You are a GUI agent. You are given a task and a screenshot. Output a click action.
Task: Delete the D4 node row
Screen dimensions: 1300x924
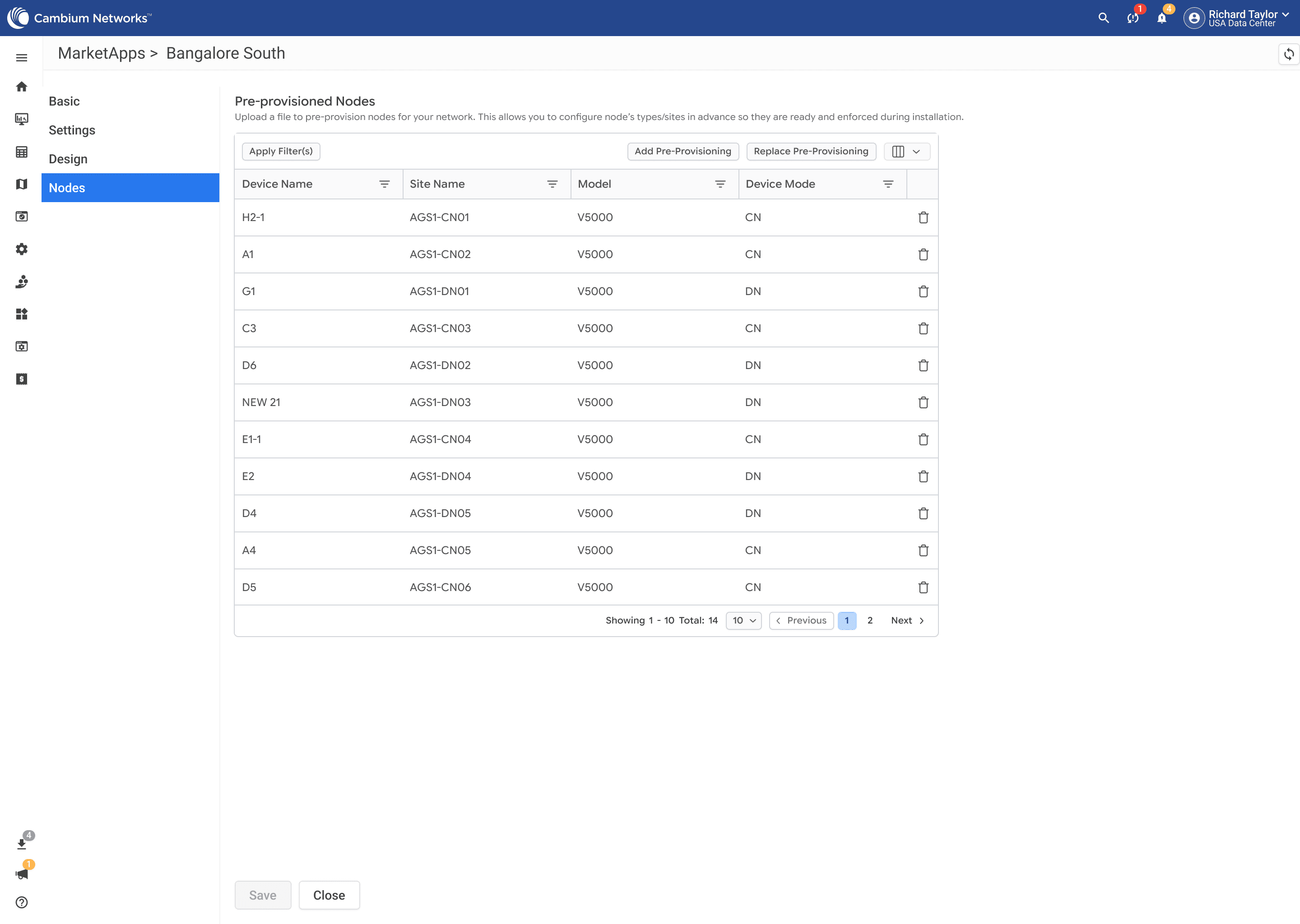coord(923,513)
